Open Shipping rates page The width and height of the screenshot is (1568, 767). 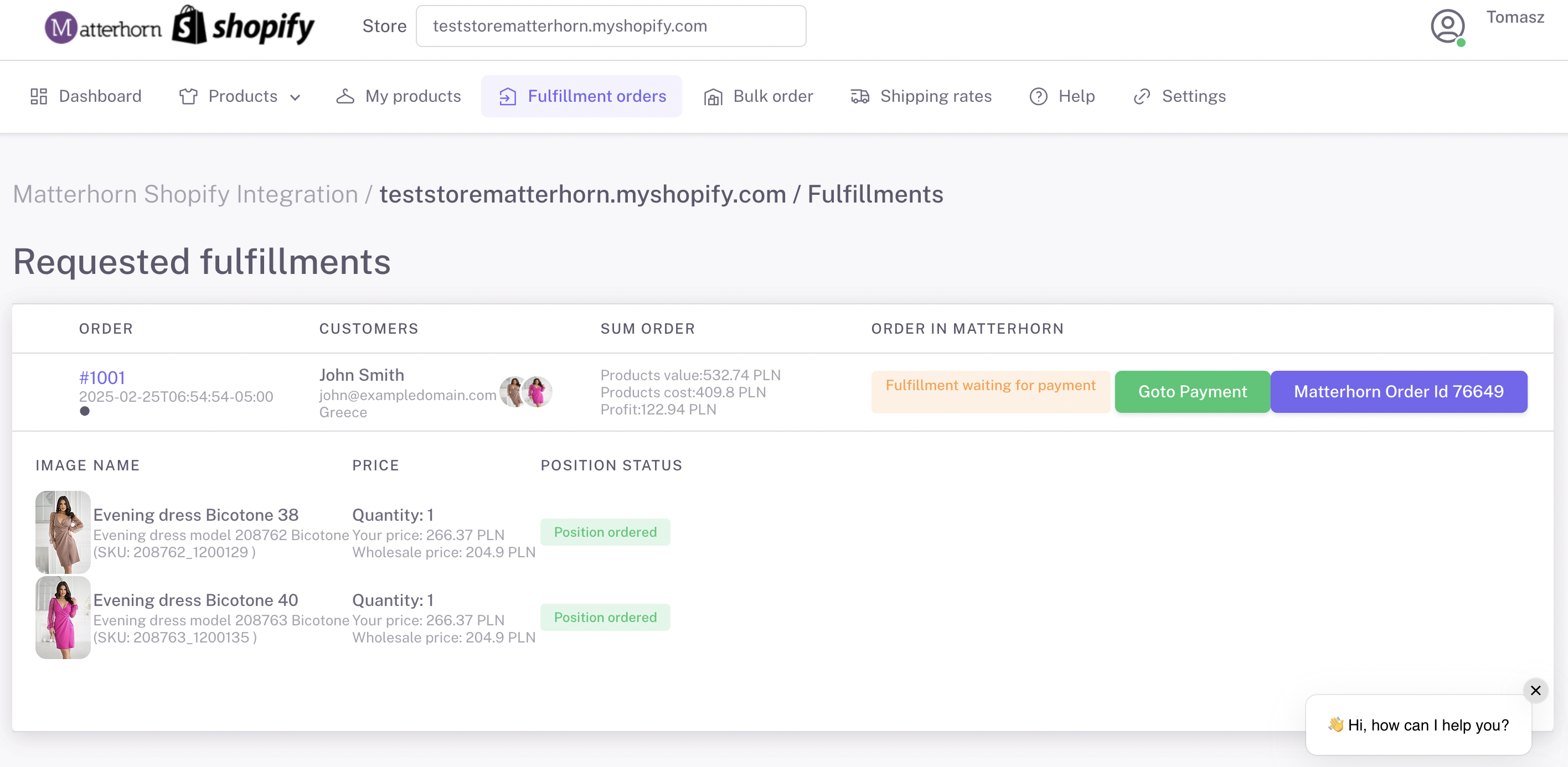point(921,96)
